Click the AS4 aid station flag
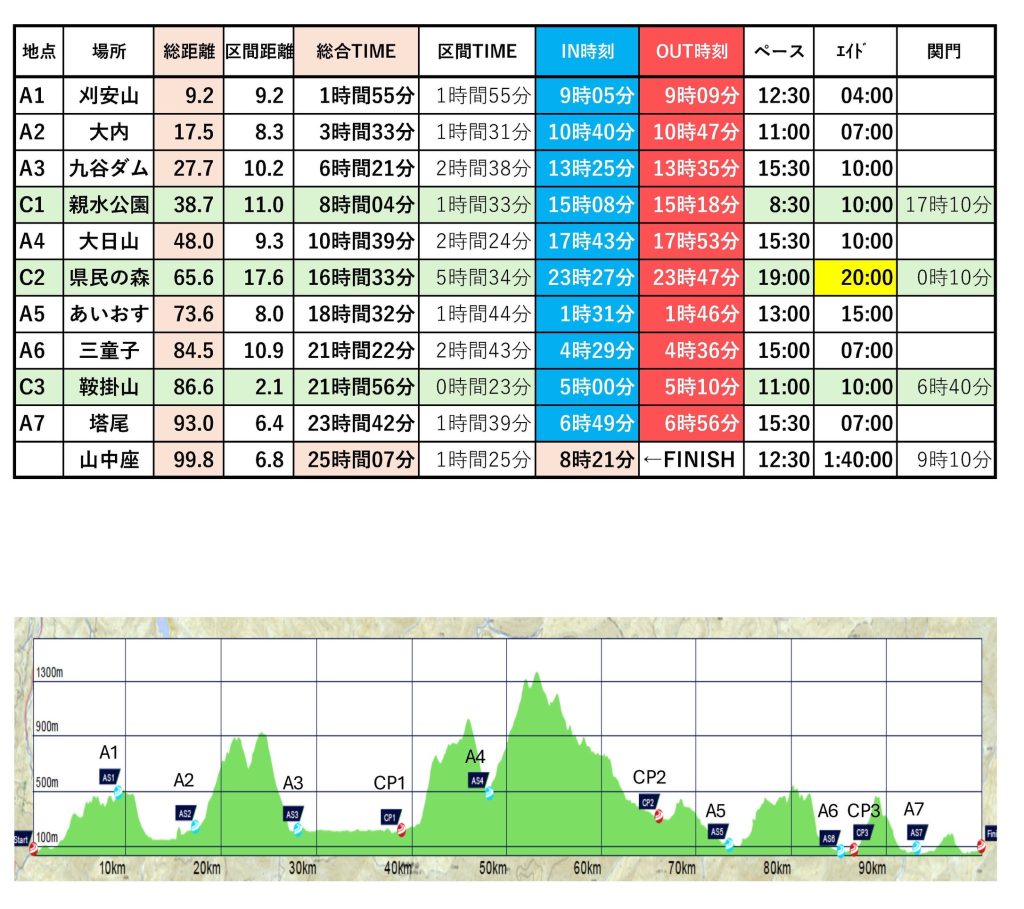Image resolution: width=1024 pixels, height=909 pixels. pos(477,780)
